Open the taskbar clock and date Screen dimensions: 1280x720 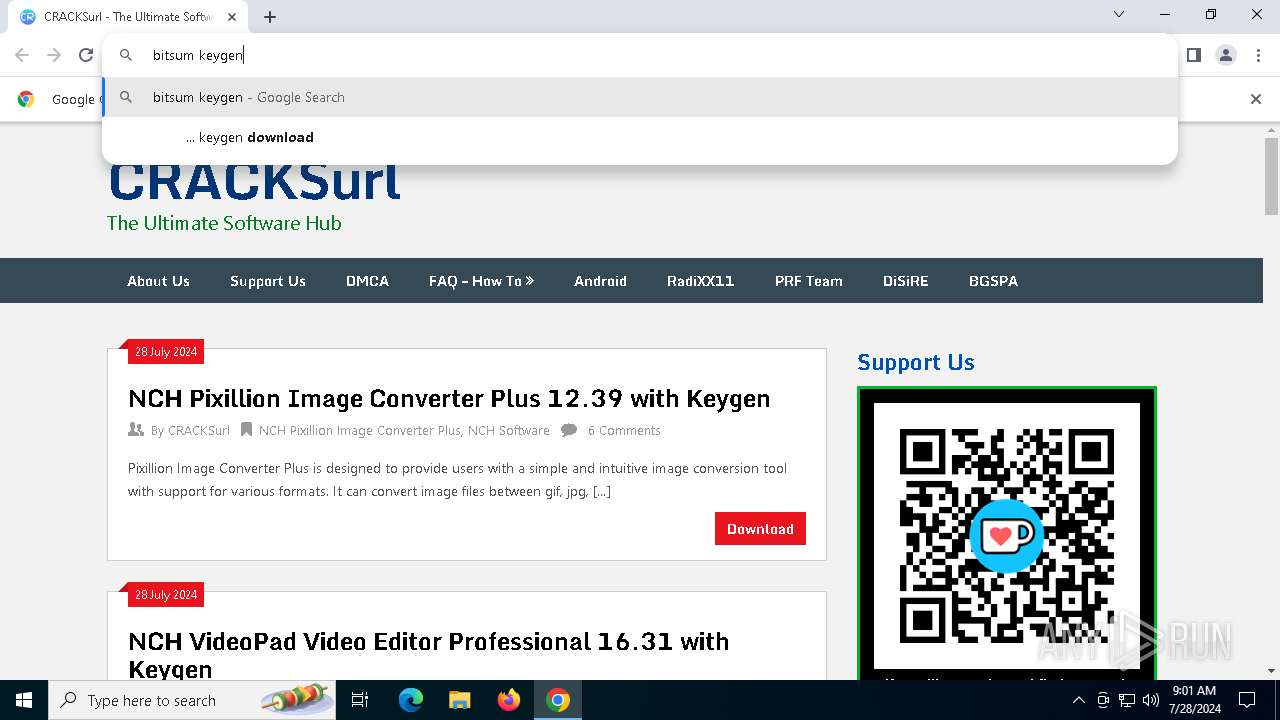coord(1194,700)
